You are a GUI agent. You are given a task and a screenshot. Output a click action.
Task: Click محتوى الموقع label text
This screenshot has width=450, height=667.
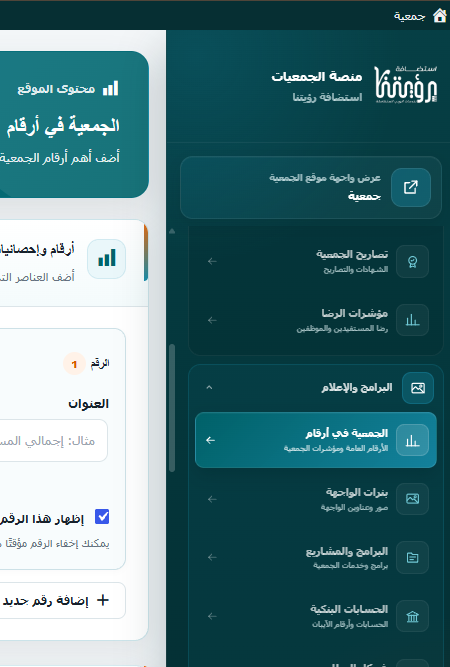coord(56,89)
